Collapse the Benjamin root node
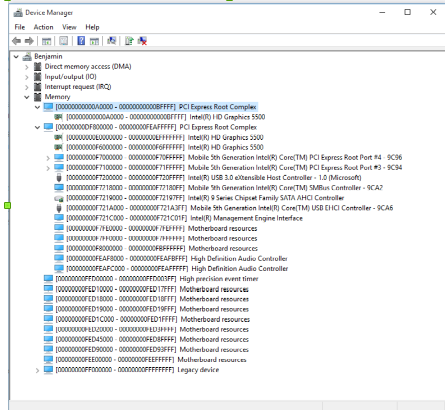 (x=16, y=57)
